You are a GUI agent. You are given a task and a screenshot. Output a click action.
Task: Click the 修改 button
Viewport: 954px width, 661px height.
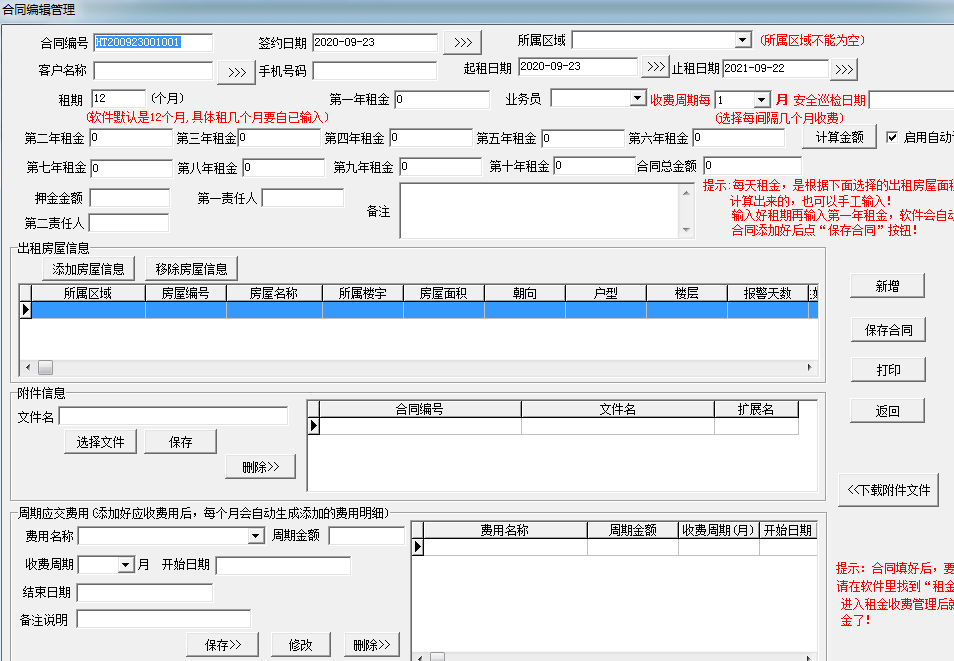pos(301,645)
